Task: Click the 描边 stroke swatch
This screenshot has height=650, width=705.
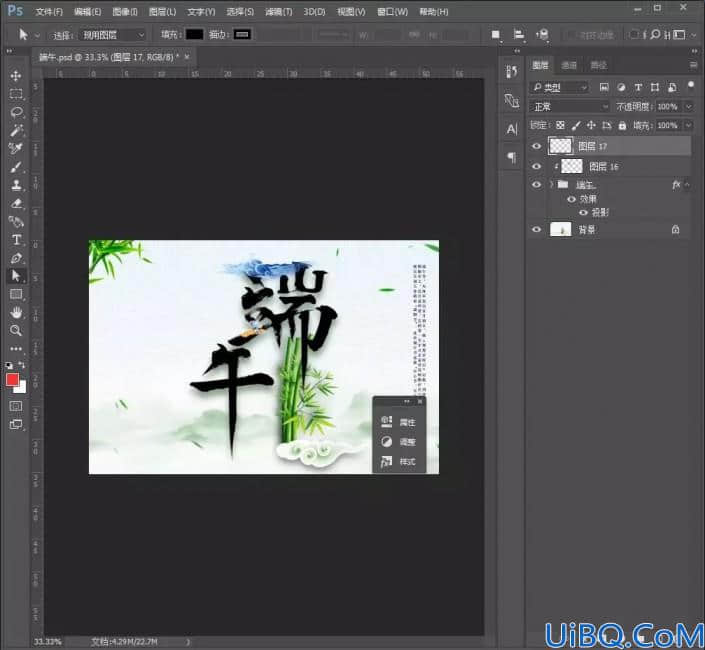Action: (x=242, y=35)
